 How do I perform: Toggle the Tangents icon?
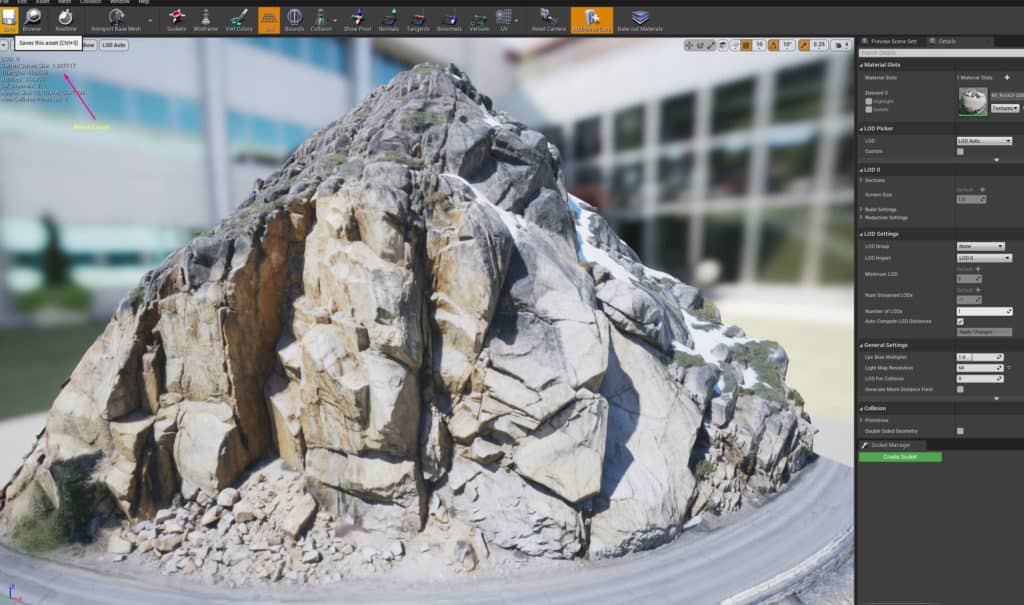[x=418, y=20]
